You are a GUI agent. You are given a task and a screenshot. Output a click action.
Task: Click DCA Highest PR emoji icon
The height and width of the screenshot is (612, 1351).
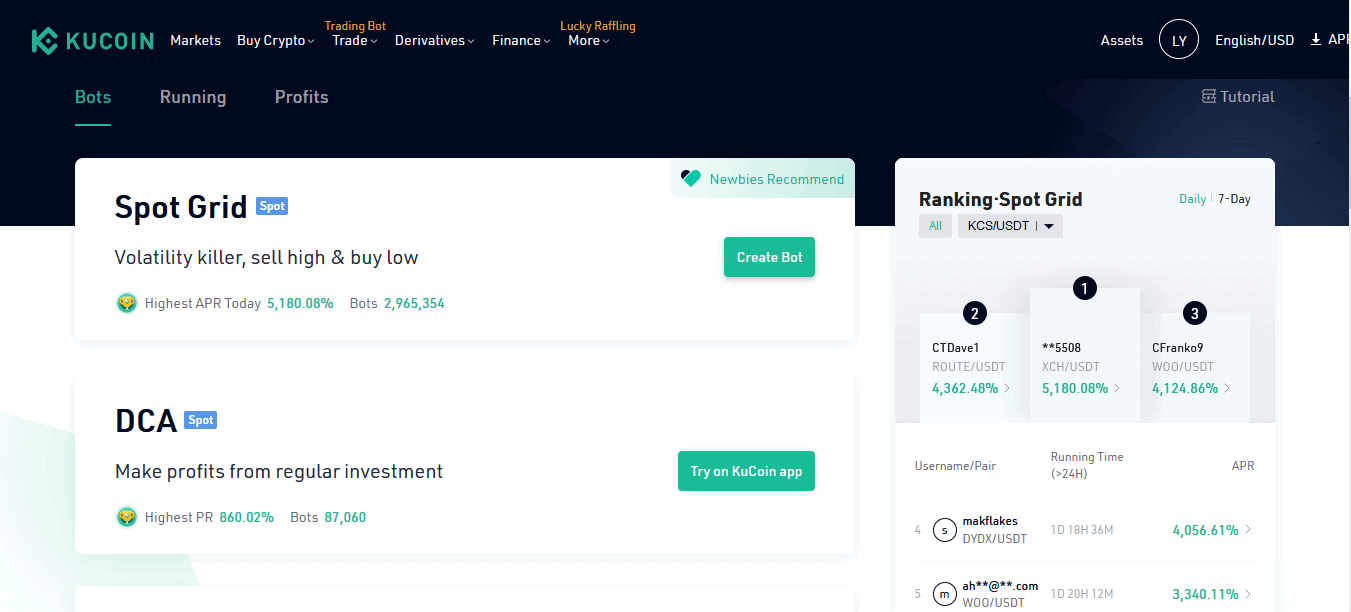pyautogui.click(x=126, y=517)
